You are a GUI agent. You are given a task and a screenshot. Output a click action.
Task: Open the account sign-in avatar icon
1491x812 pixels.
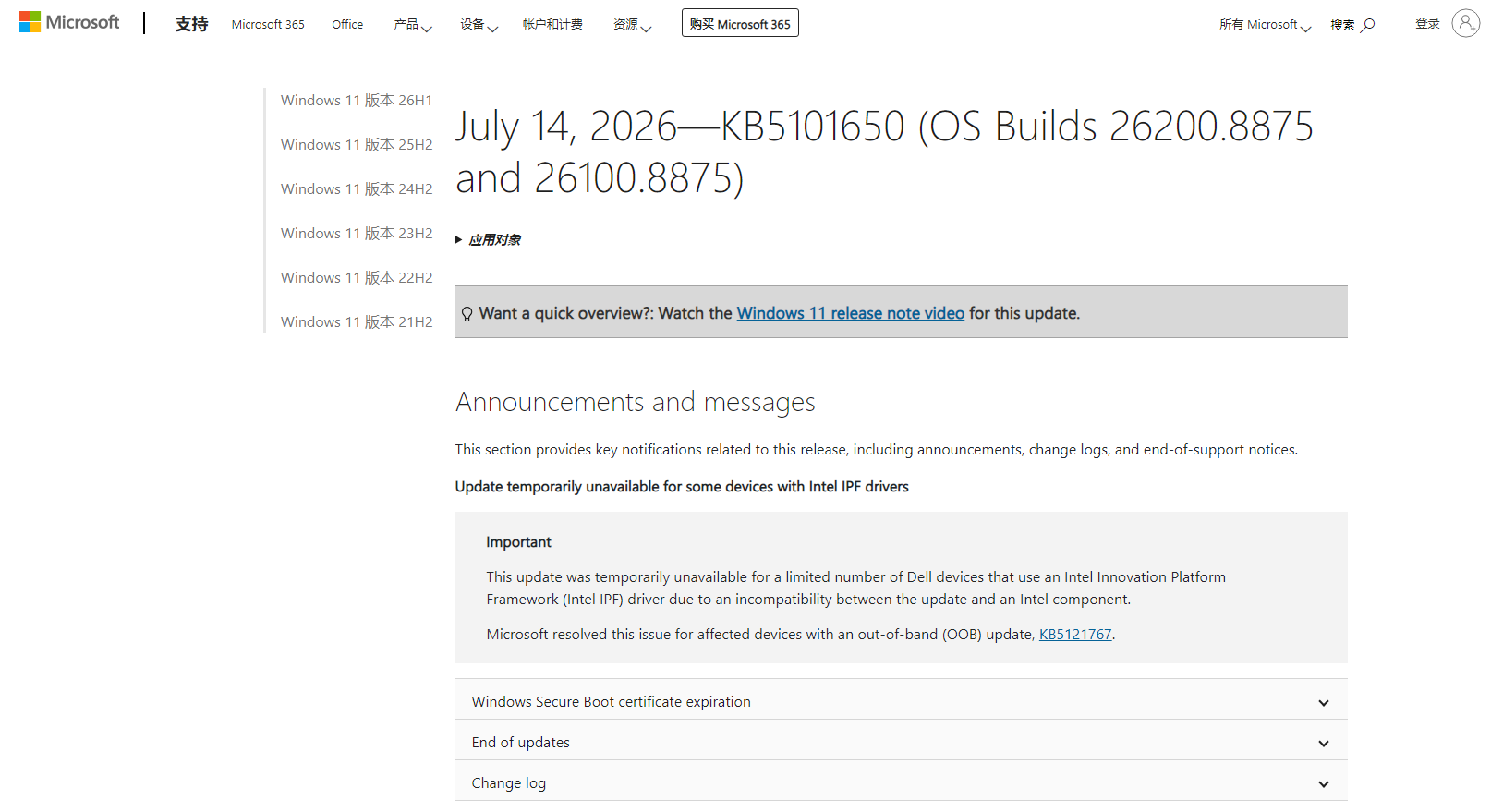coord(1465,23)
